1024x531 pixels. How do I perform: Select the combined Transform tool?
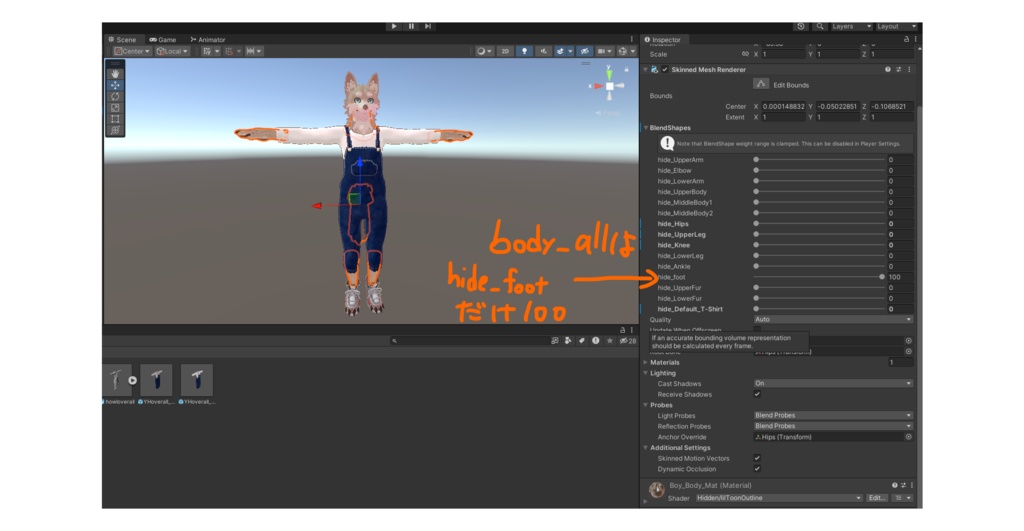pos(116,130)
